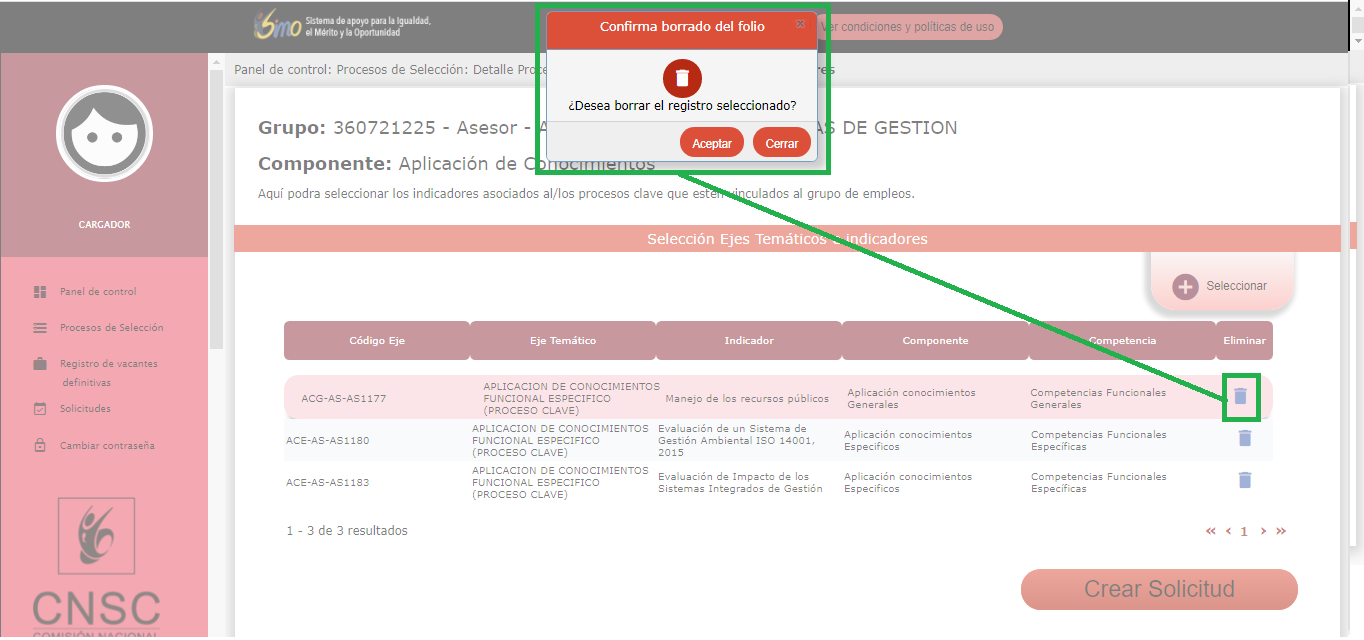This screenshot has width=1364, height=640.
Task: Go to the first results page
Action: click(1211, 532)
